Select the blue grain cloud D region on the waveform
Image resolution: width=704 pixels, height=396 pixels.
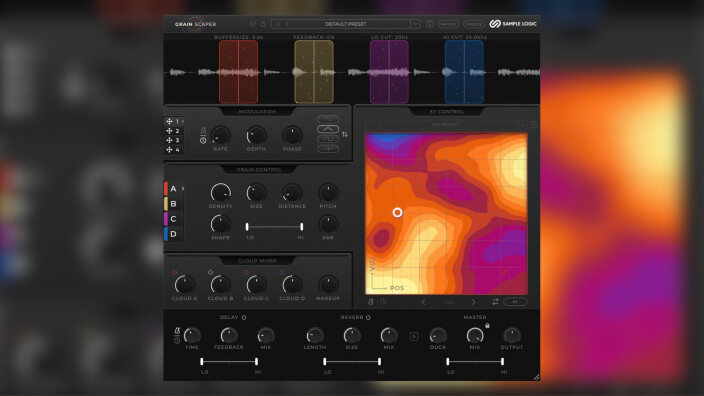(x=464, y=72)
